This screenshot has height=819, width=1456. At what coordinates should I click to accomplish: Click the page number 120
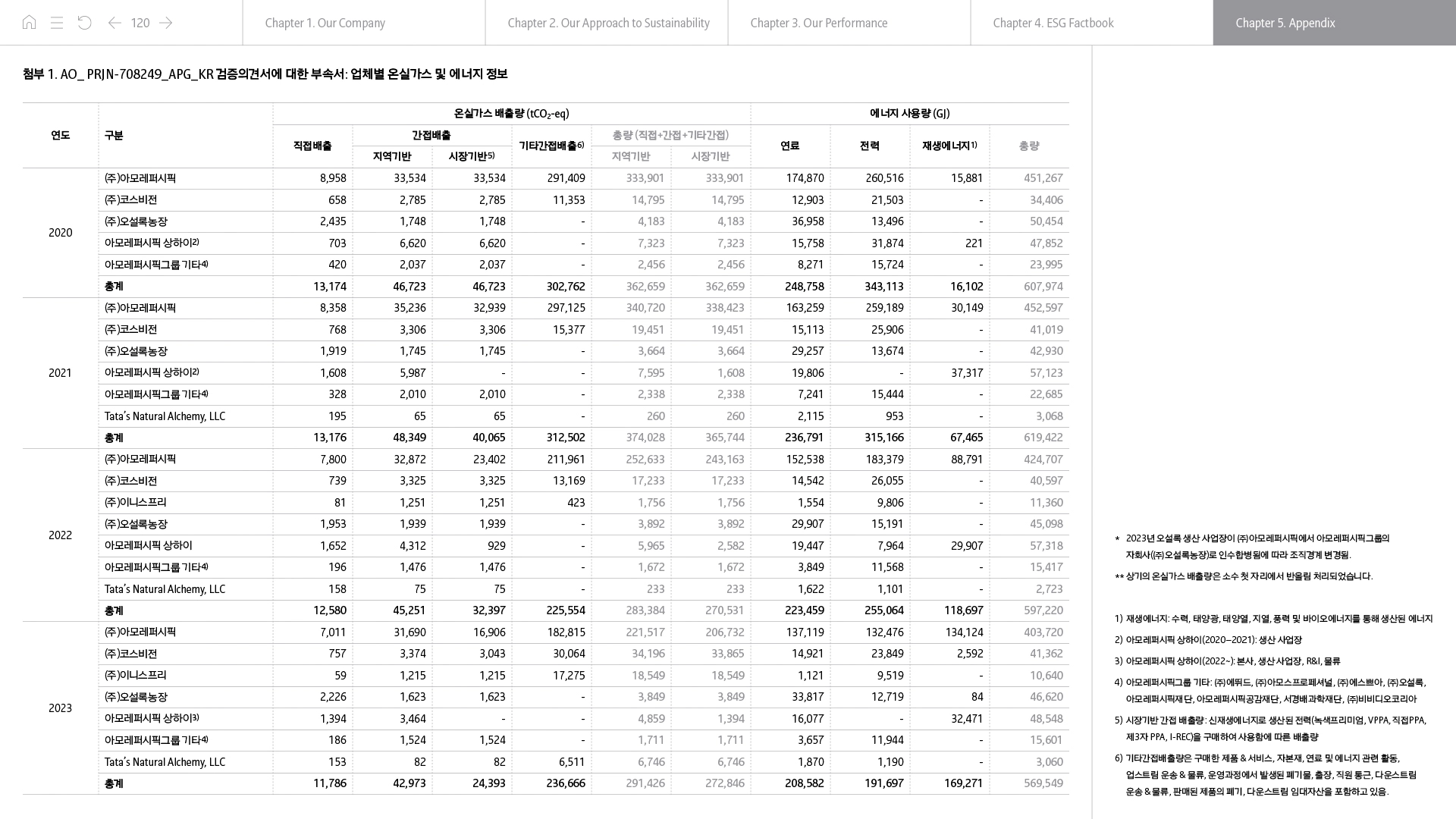tap(140, 23)
